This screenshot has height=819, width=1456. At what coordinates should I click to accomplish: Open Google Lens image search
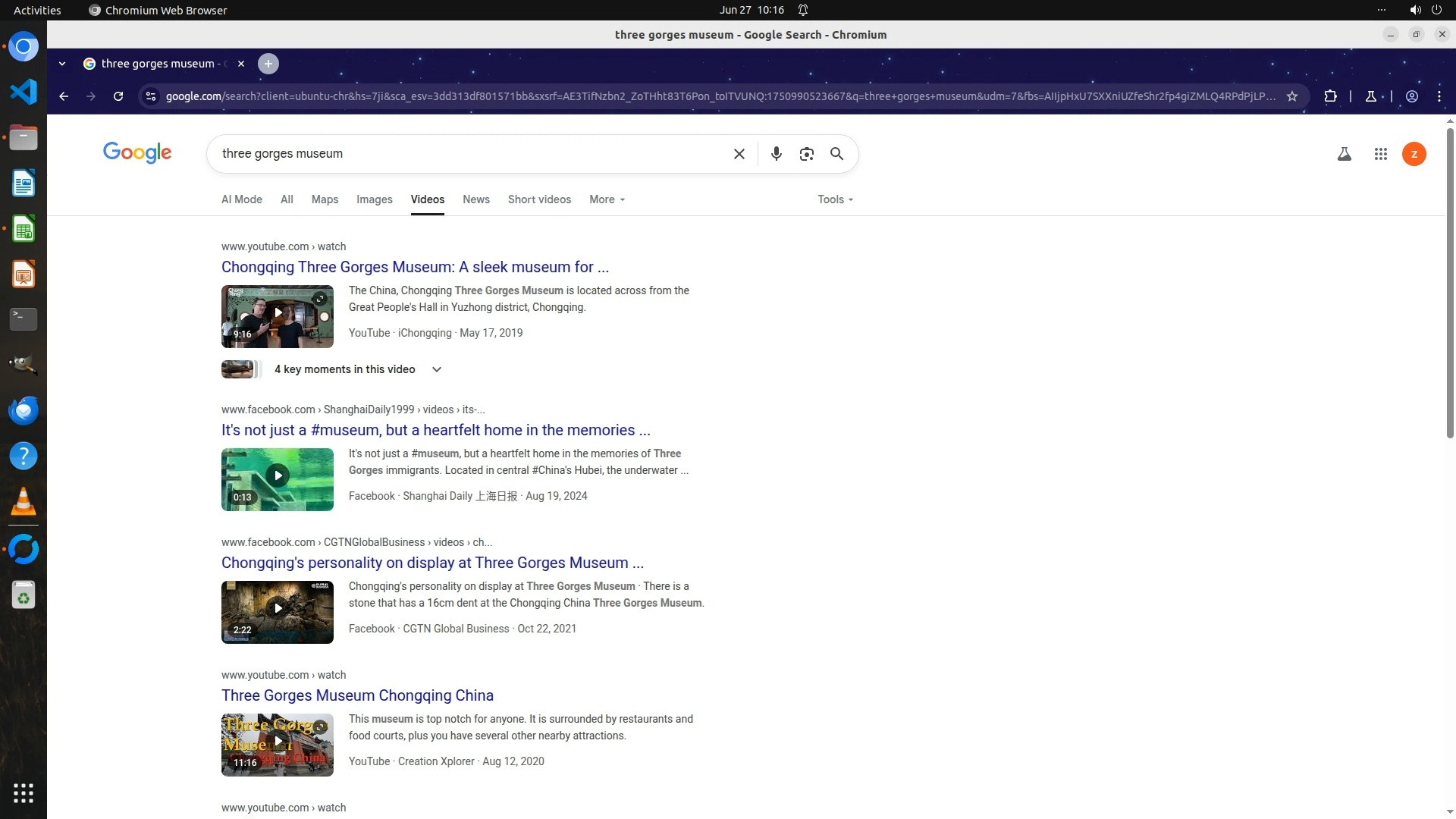click(806, 154)
